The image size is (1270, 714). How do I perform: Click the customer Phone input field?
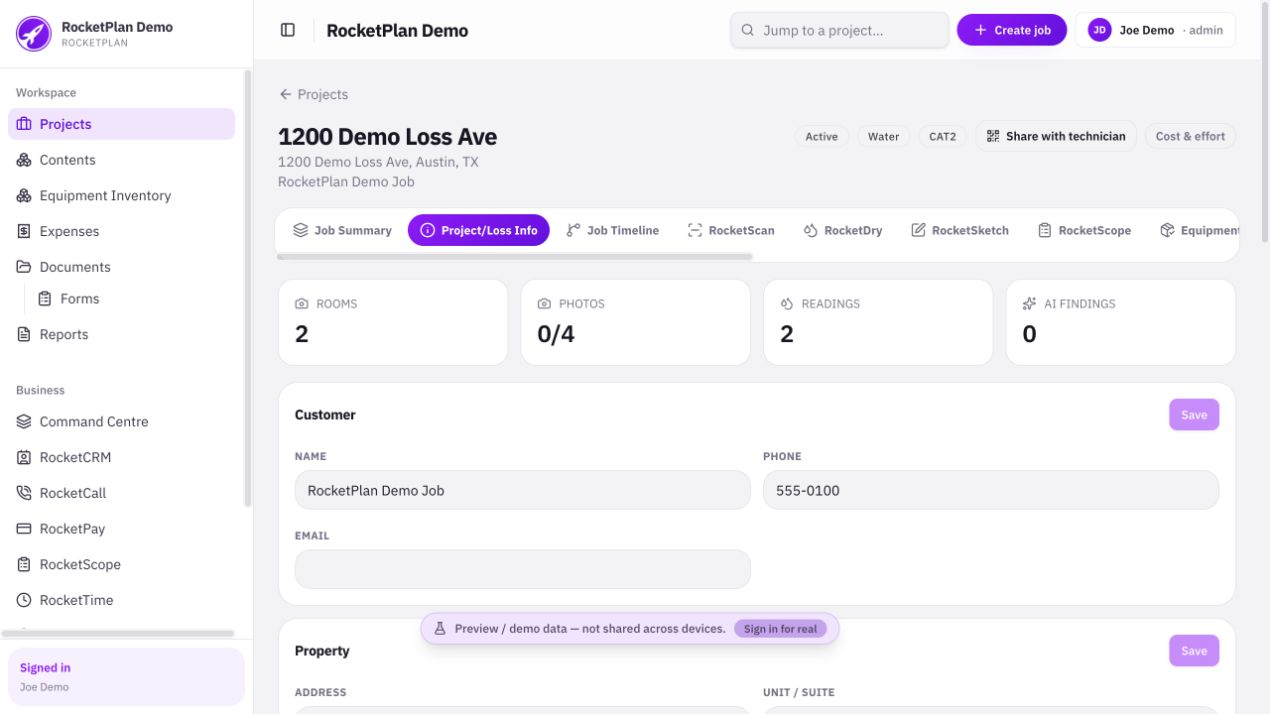pyautogui.click(x=991, y=490)
